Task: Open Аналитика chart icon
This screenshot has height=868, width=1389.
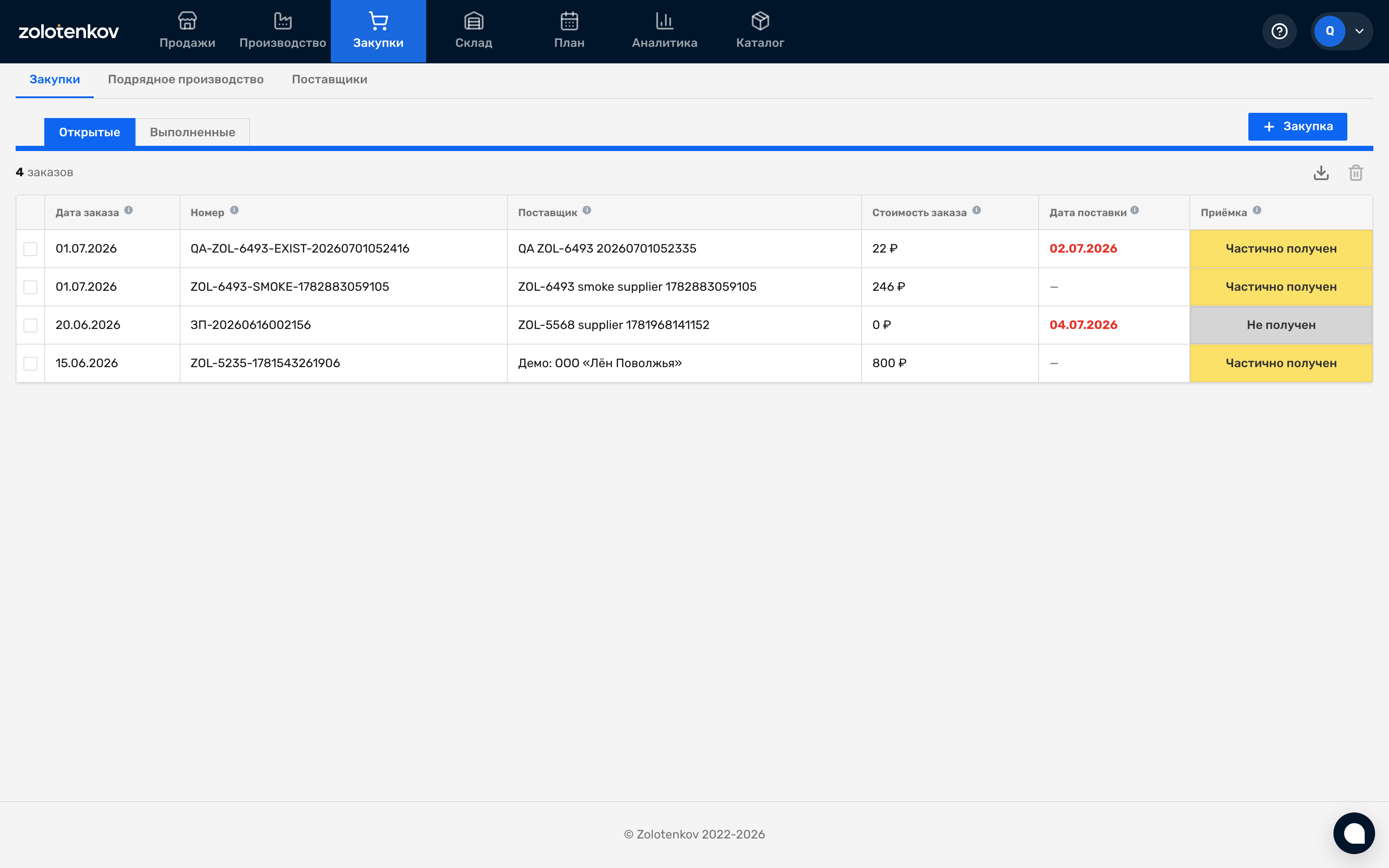Action: coord(665,21)
